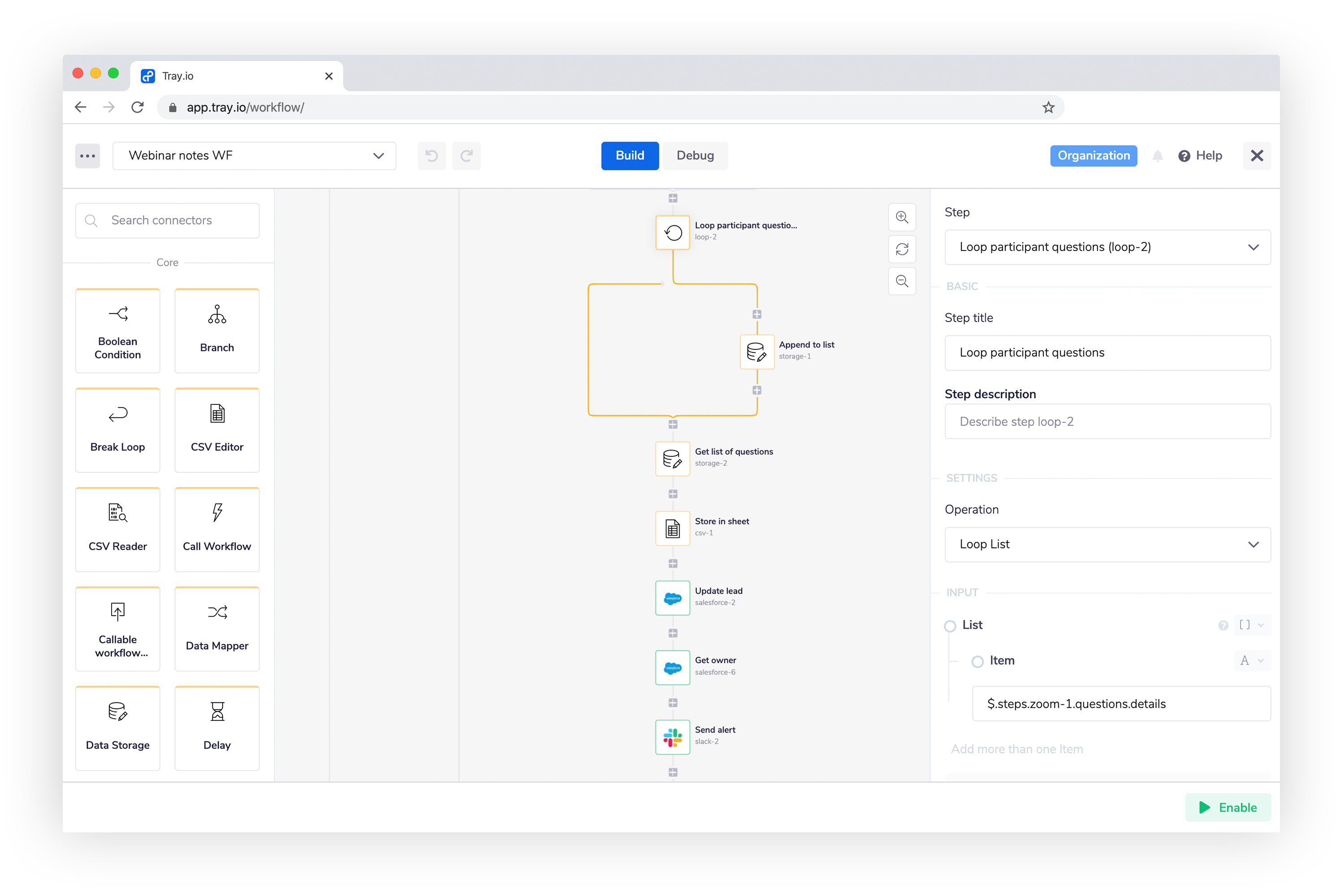Click the canvas zoom in magnifier icon
This screenshot has width=1344, height=896.
902,217
